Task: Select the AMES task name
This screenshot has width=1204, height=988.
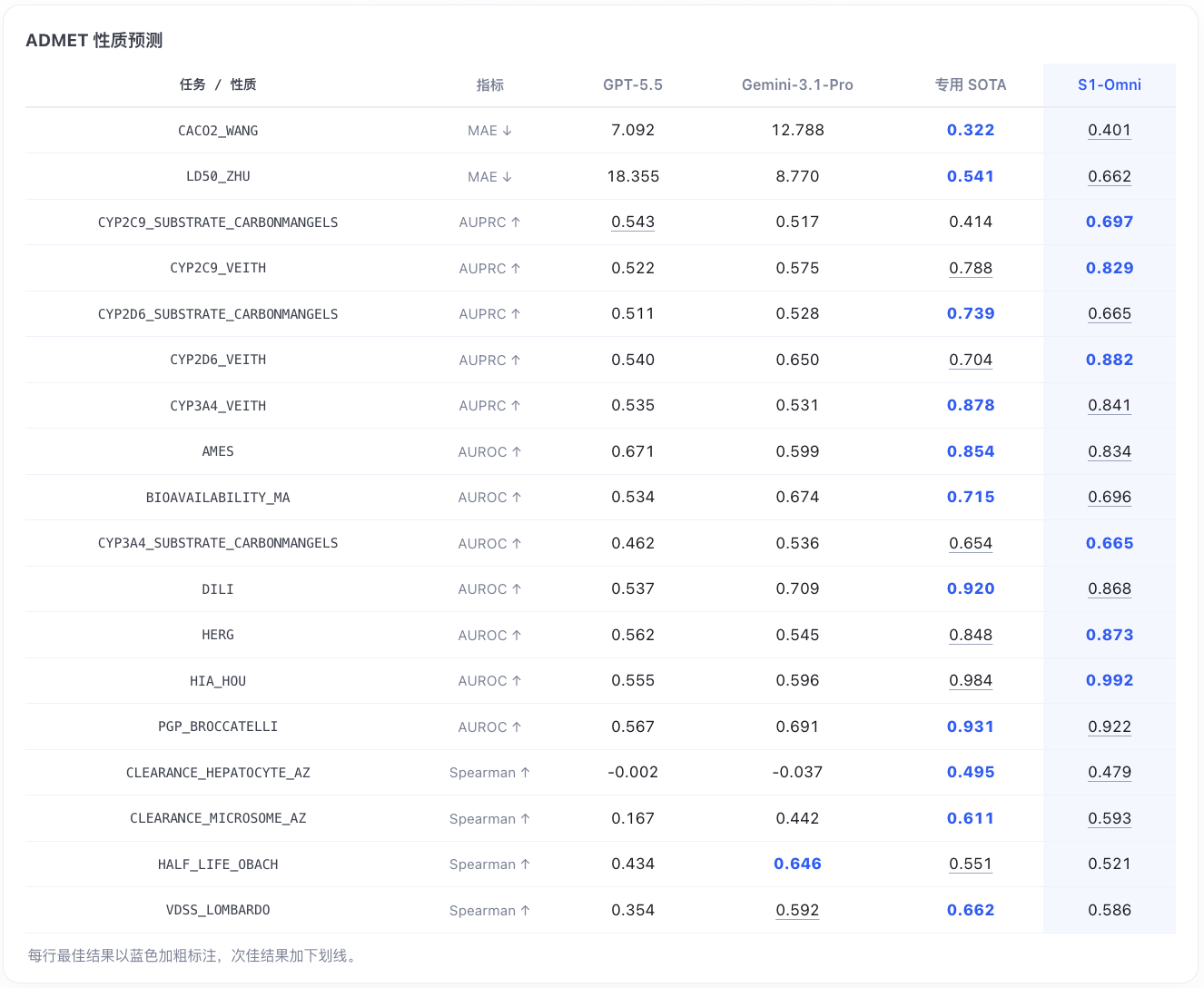Action: pos(218,451)
